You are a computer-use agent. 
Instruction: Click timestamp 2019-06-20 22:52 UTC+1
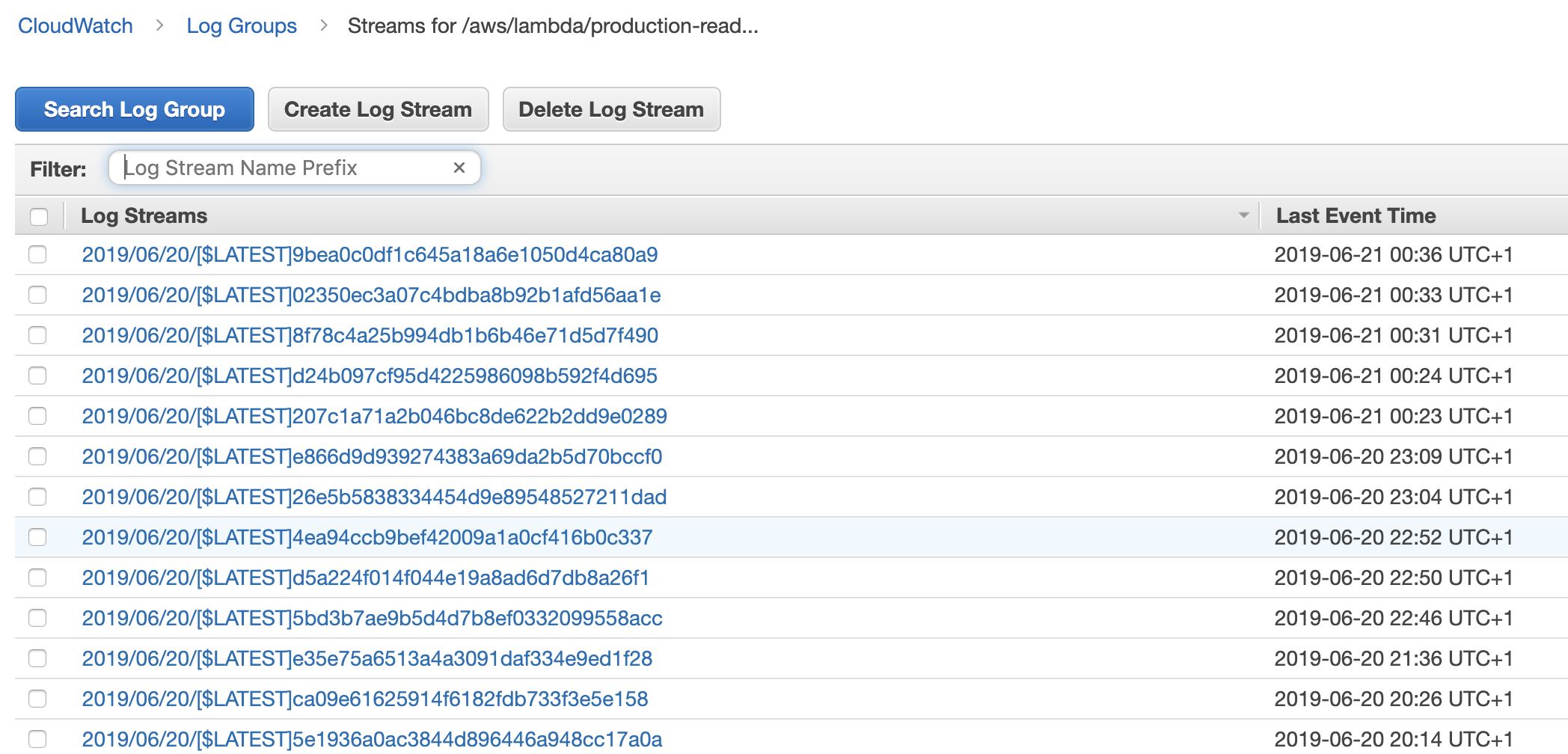(x=1394, y=537)
